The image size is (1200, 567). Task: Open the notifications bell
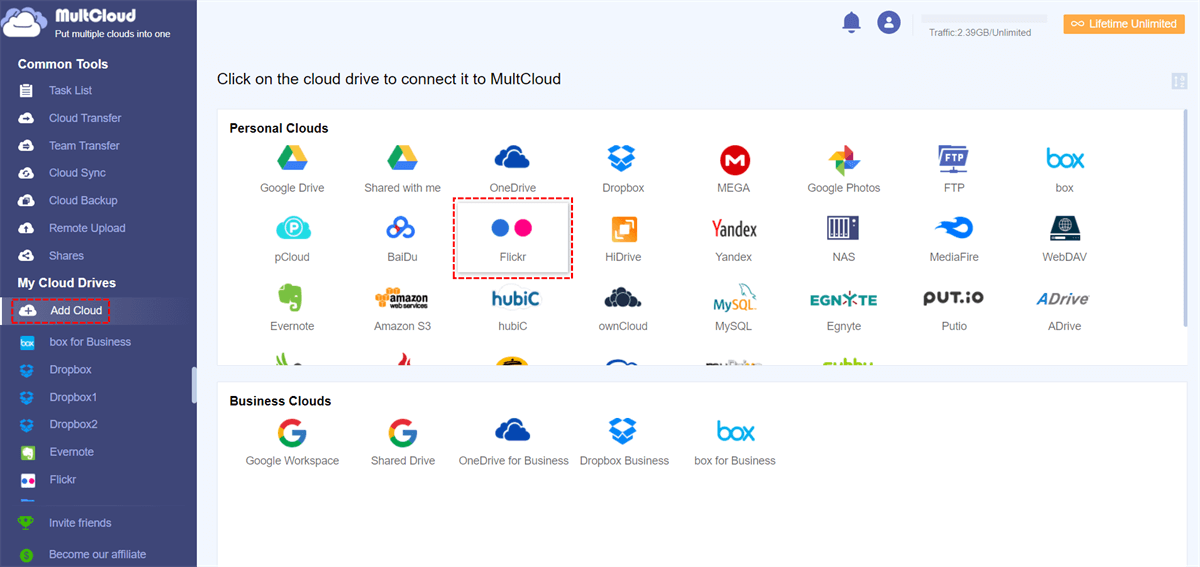tap(851, 22)
